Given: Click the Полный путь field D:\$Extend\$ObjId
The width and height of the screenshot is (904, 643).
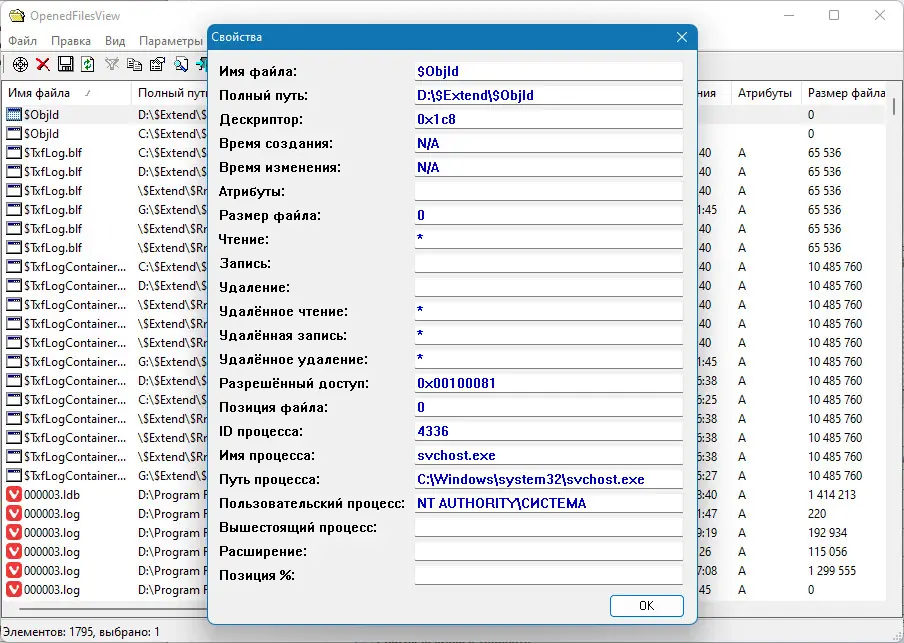Looking at the screenshot, I should click(x=548, y=95).
